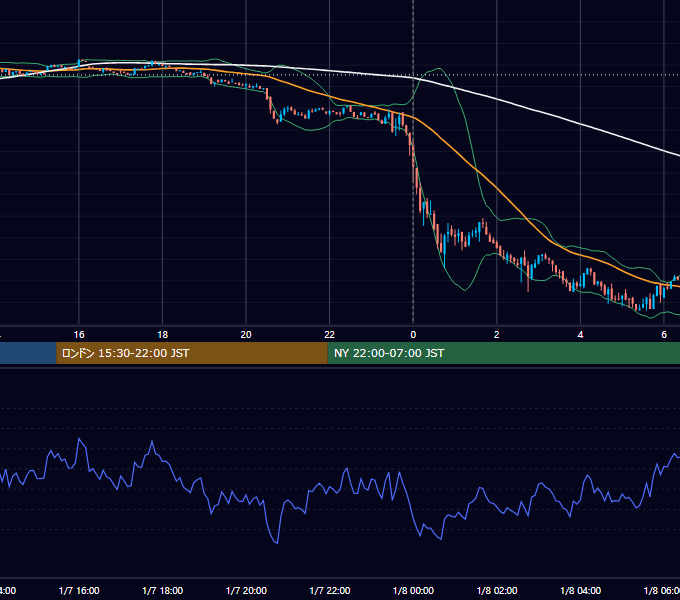Click the upper chart time label 0

413,335
